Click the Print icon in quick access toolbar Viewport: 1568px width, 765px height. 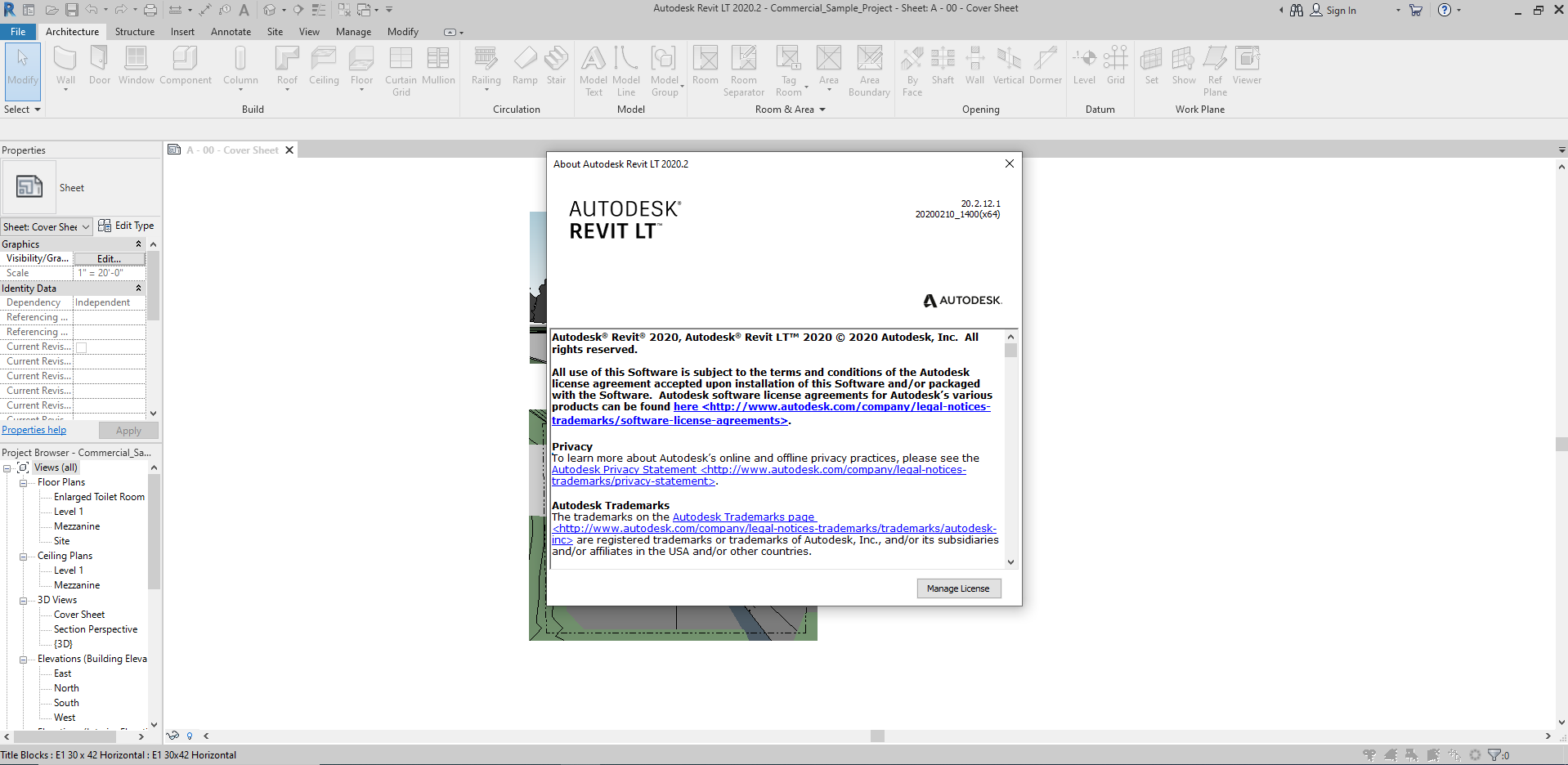150,10
